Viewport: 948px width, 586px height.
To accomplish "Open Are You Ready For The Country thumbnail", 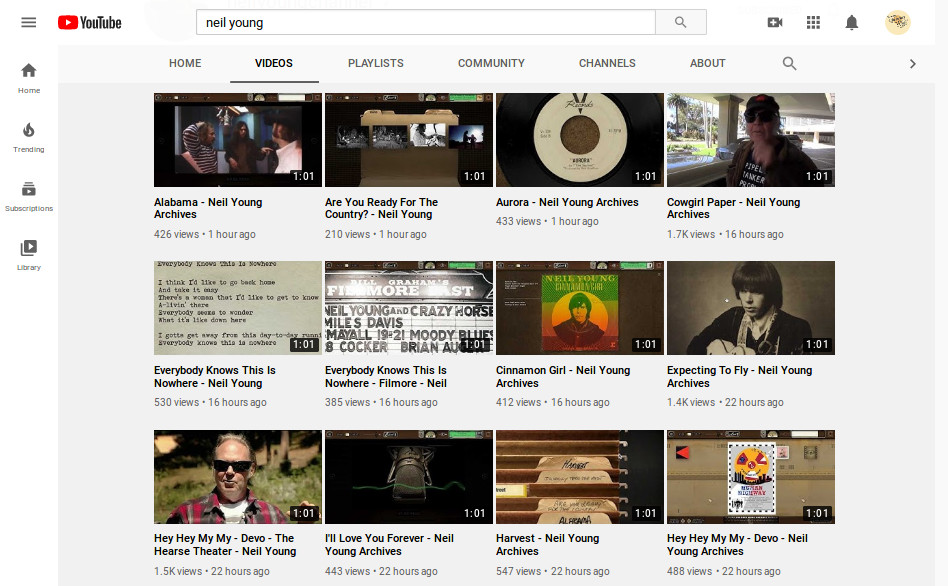I will click(409, 140).
